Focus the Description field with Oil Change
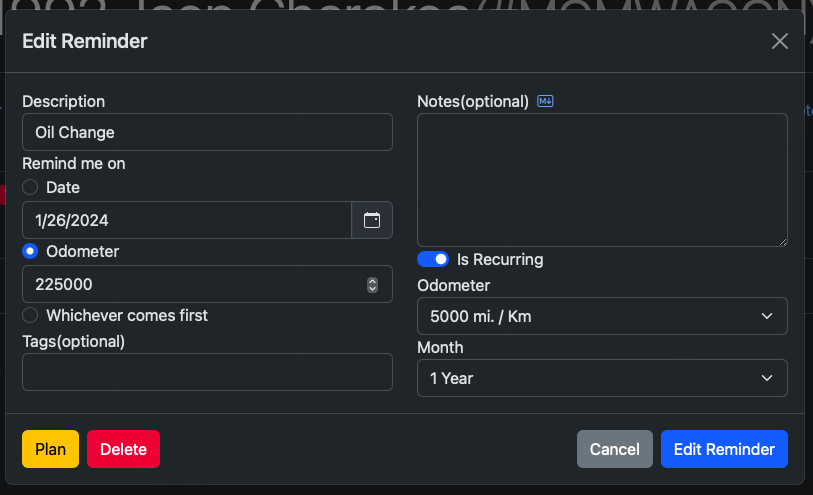The image size is (813, 495). pyautogui.click(x=207, y=132)
